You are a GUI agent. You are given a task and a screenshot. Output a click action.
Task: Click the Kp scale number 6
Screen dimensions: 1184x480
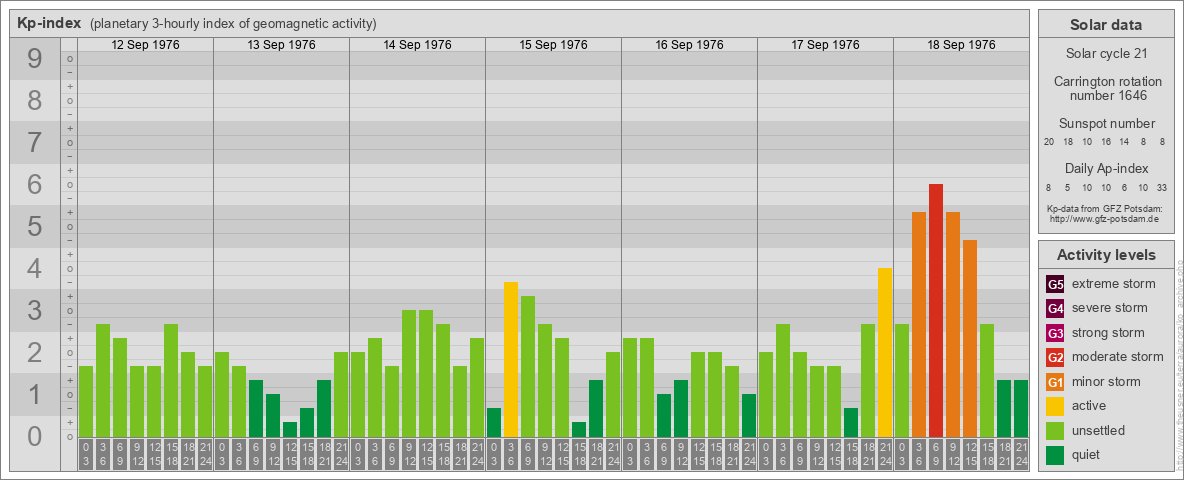(x=35, y=185)
